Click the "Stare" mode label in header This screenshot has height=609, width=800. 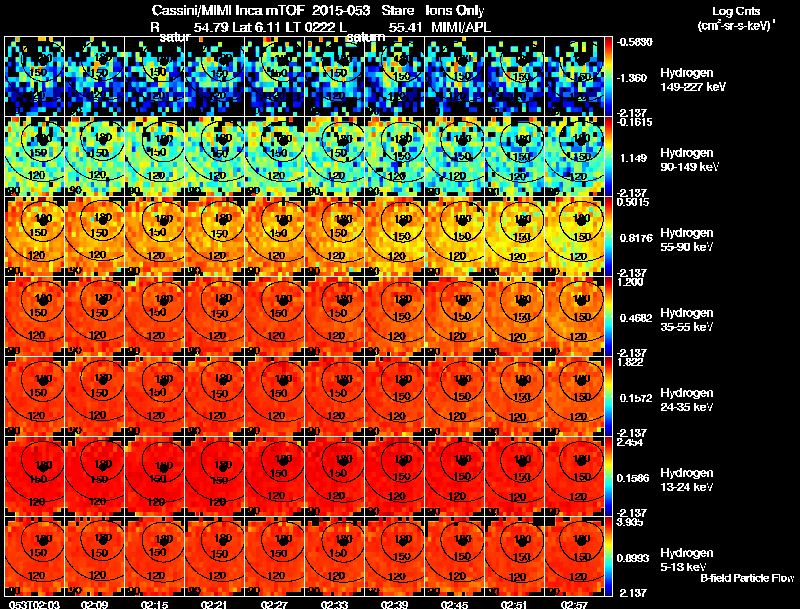398,11
